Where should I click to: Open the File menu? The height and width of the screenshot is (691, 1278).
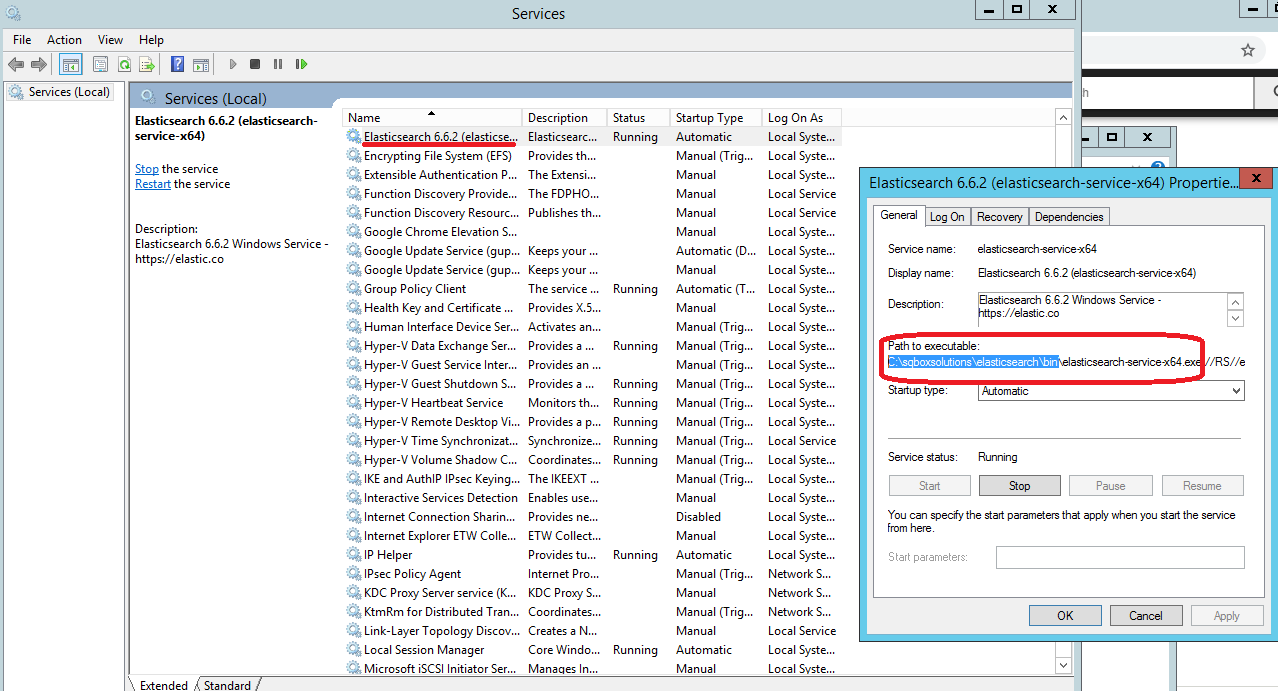[22, 40]
